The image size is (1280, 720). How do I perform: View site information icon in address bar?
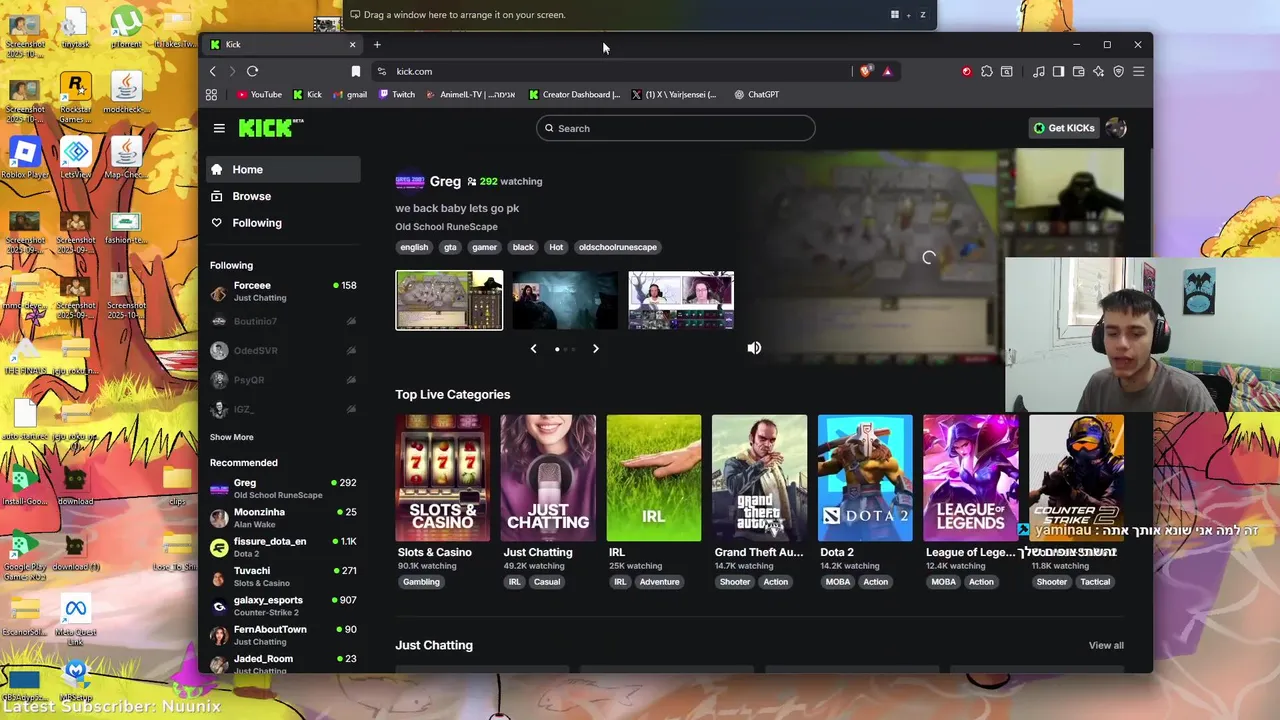pos(381,71)
